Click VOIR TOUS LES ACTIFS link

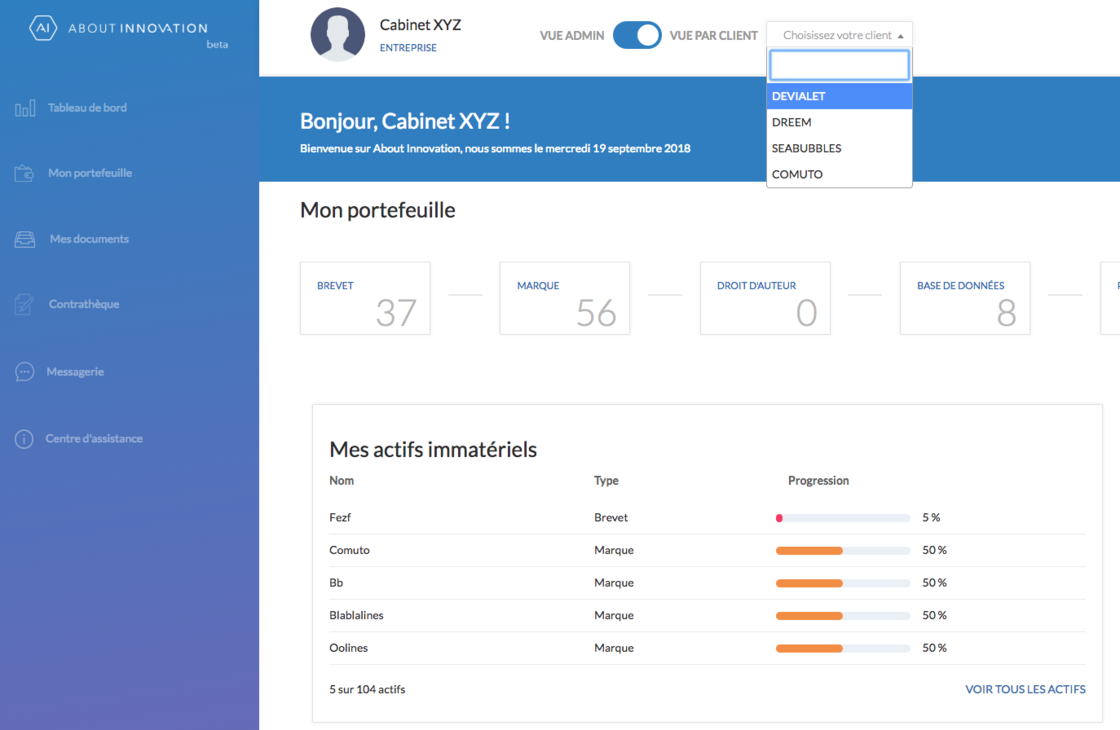pos(1025,689)
